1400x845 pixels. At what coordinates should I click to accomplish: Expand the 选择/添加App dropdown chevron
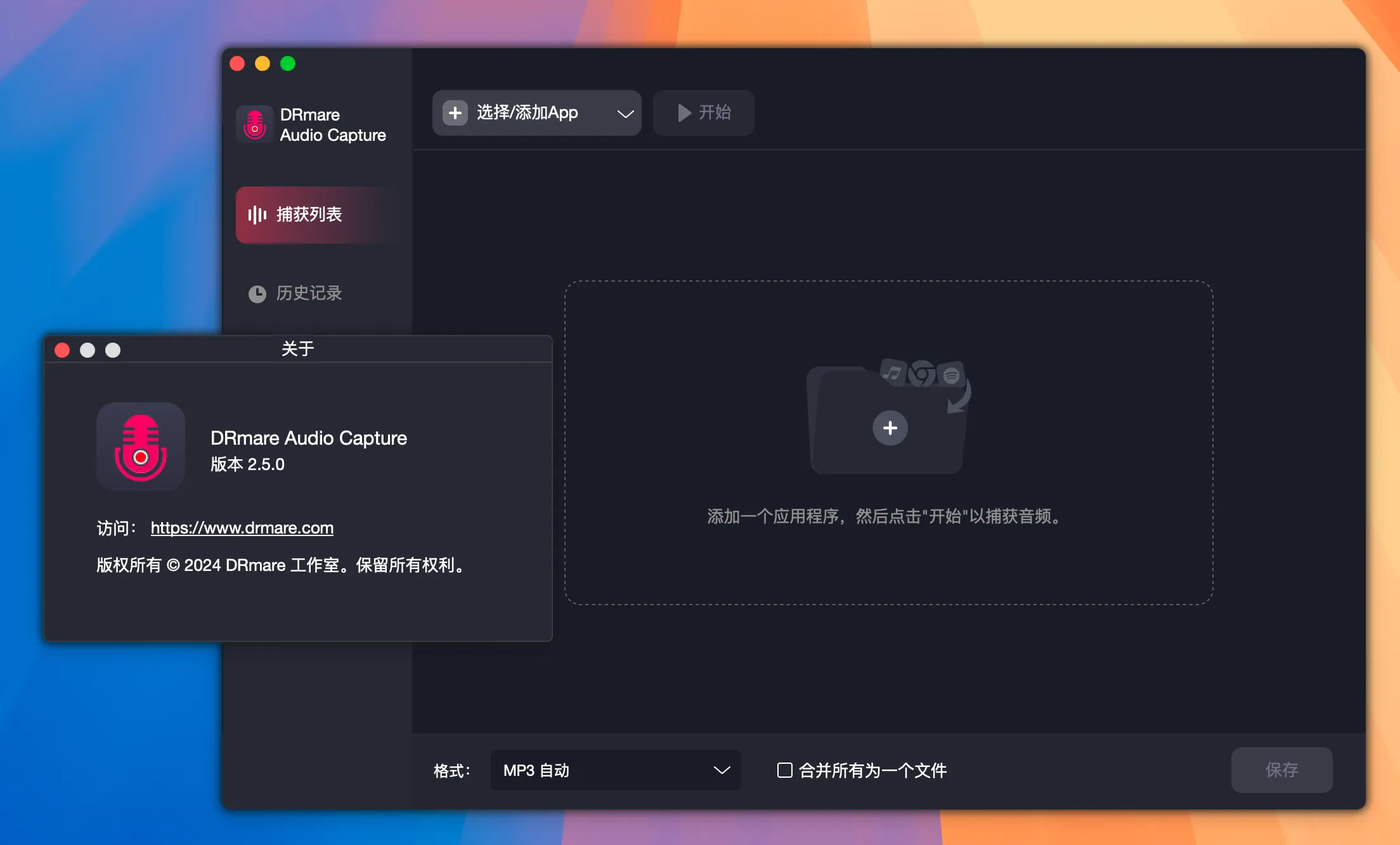pyautogui.click(x=625, y=114)
